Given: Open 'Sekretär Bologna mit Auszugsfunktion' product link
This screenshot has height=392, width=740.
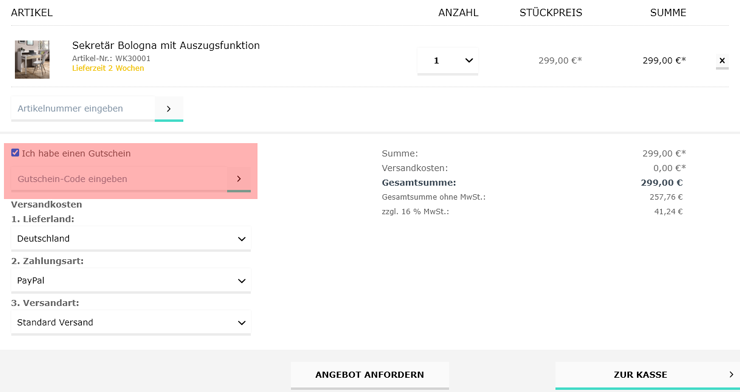Looking at the screenshot, I should (166, 45).
